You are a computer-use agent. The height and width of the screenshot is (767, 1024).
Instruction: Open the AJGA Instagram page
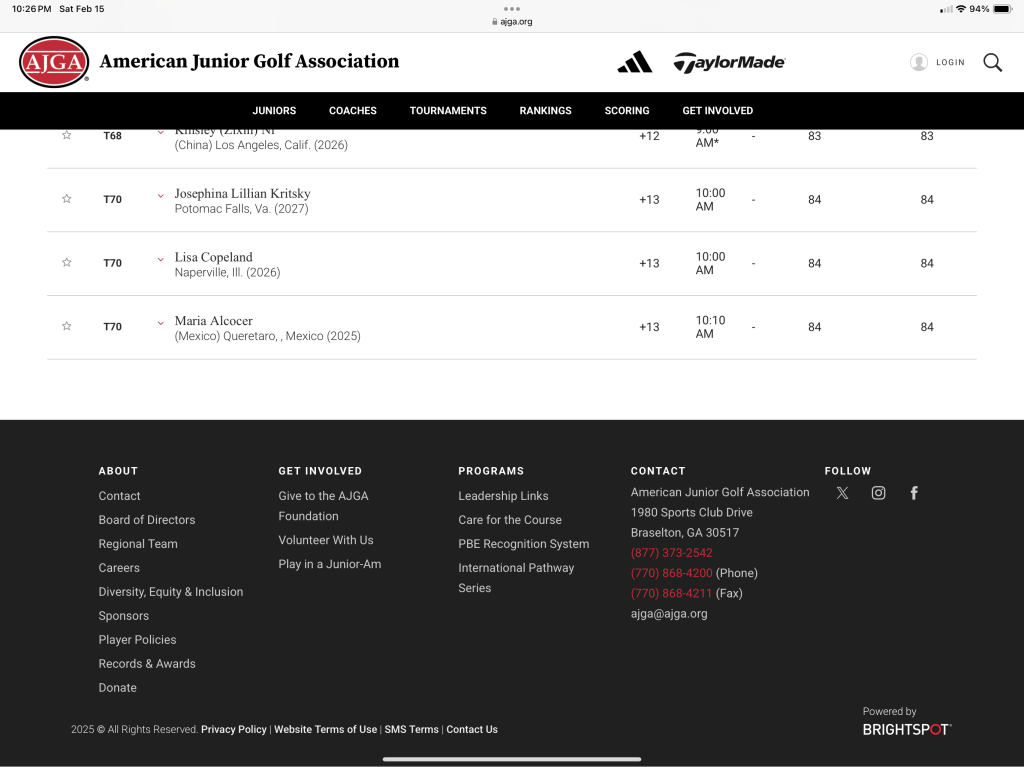pyautogui.click(x=878, y=493)
